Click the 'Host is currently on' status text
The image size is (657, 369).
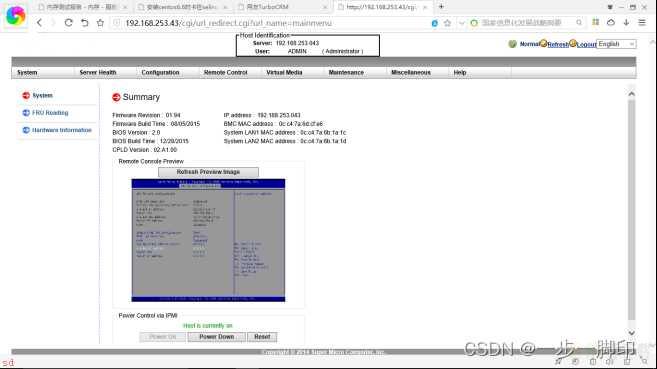207,325
